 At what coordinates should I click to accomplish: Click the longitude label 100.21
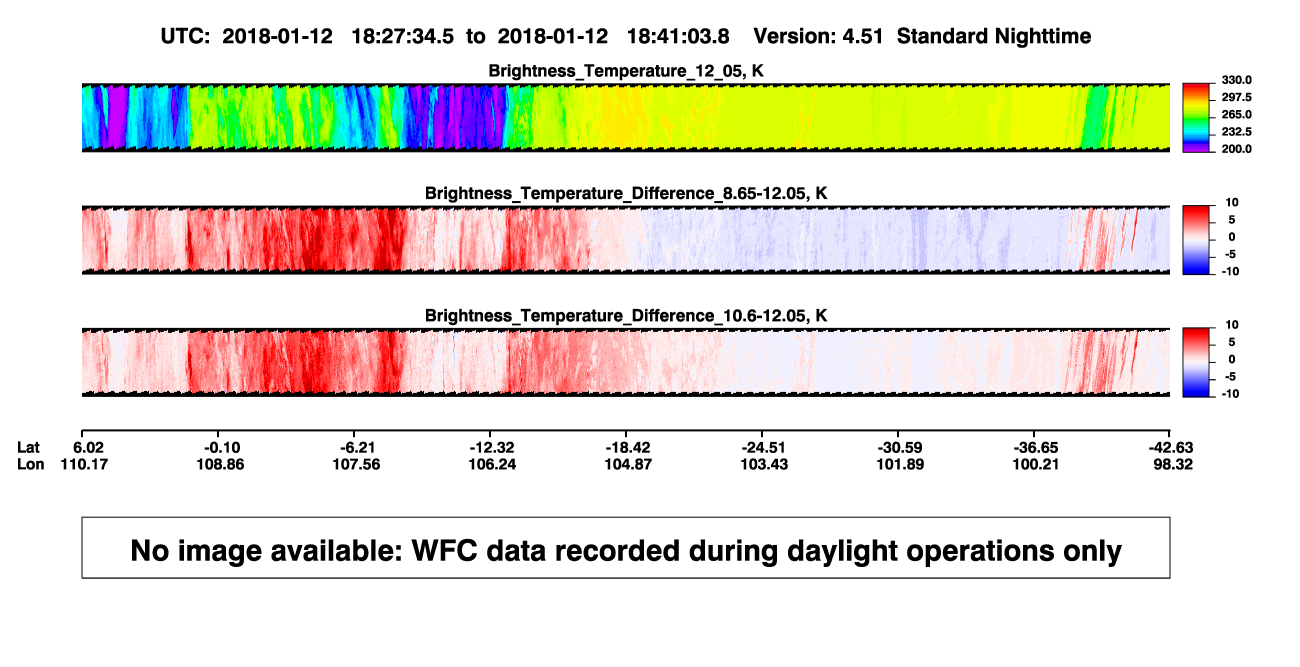pyautogui.click(x=1036, y=464)
